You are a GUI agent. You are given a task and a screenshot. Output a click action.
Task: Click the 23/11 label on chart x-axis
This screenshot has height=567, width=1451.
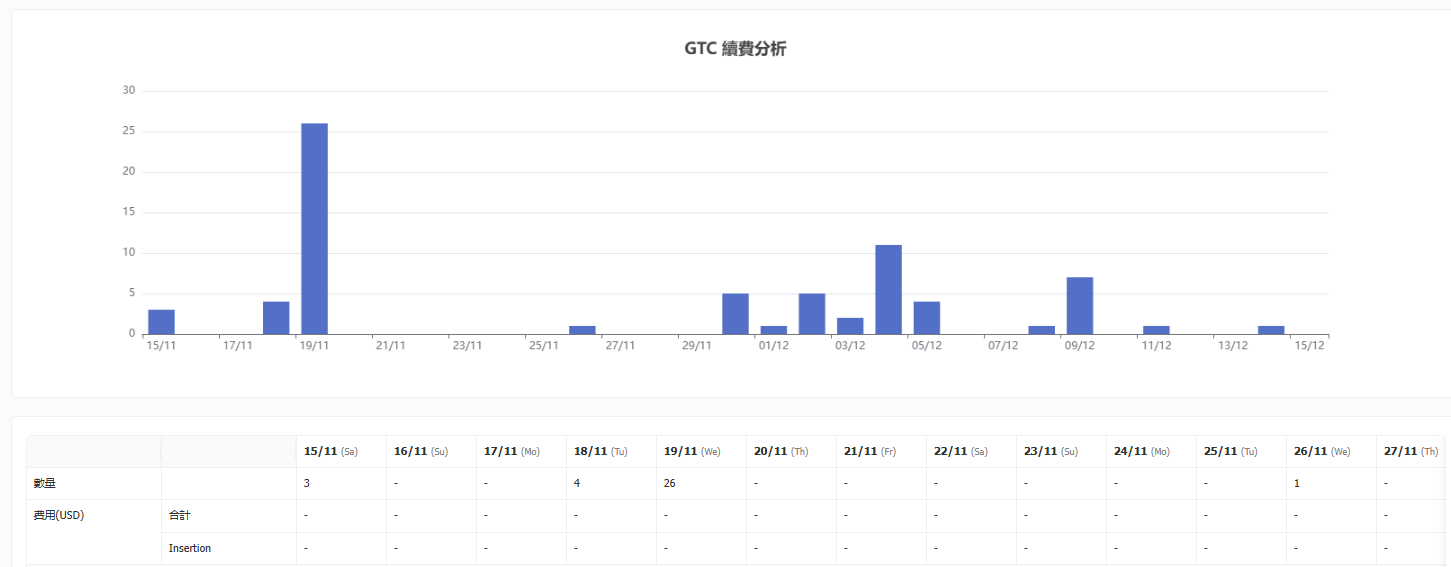[467, 346]
